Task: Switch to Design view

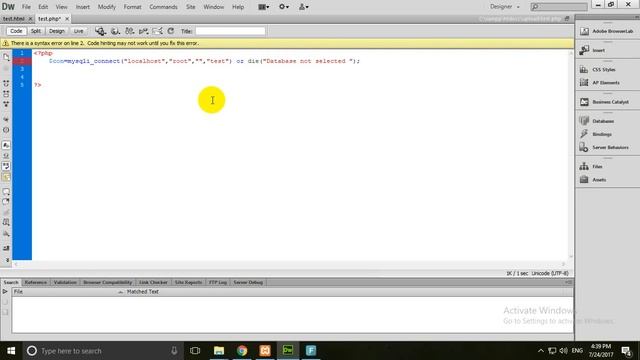Action: coord(57,31)
